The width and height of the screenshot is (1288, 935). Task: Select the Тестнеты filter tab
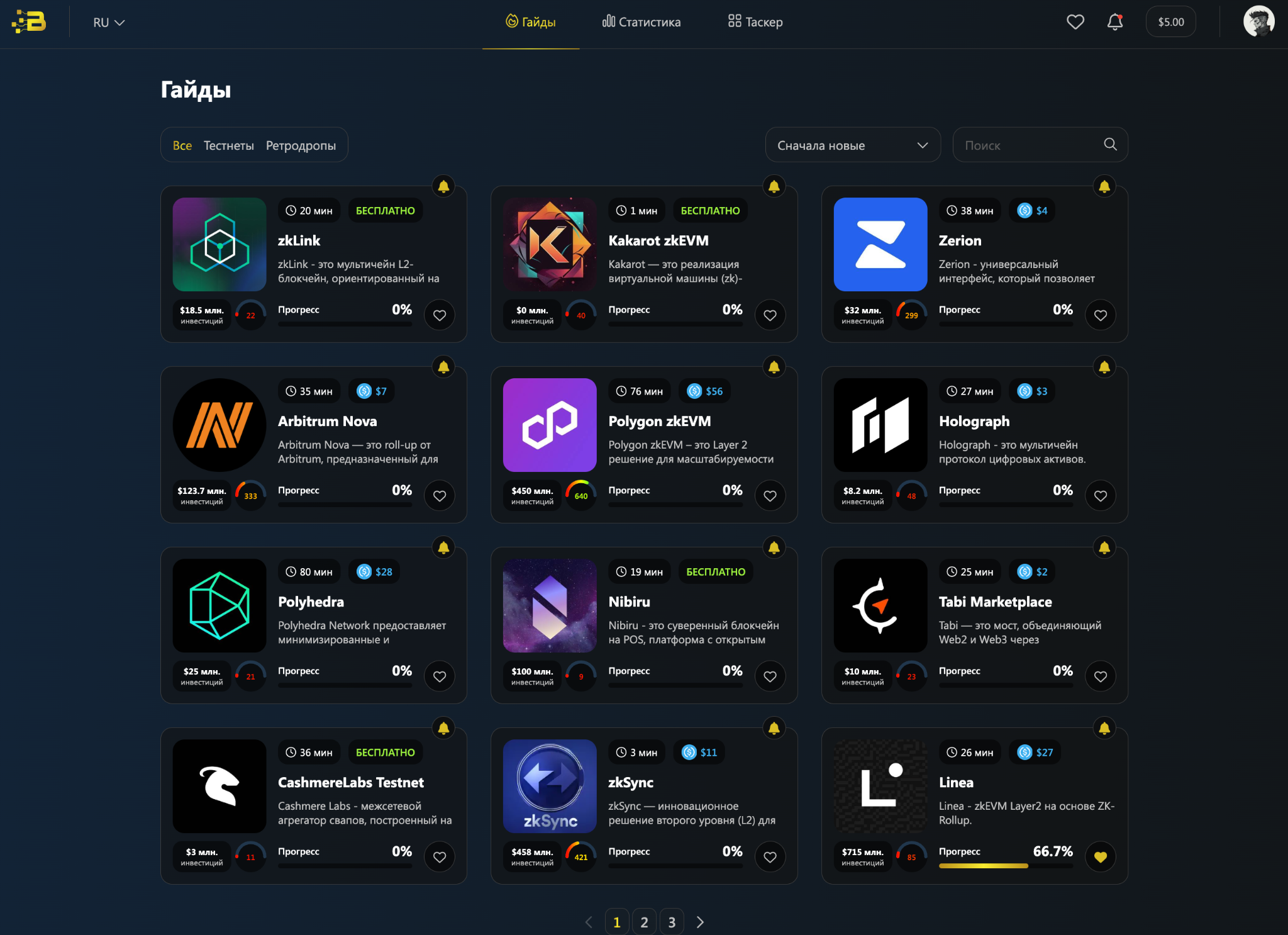click(228, 145)
